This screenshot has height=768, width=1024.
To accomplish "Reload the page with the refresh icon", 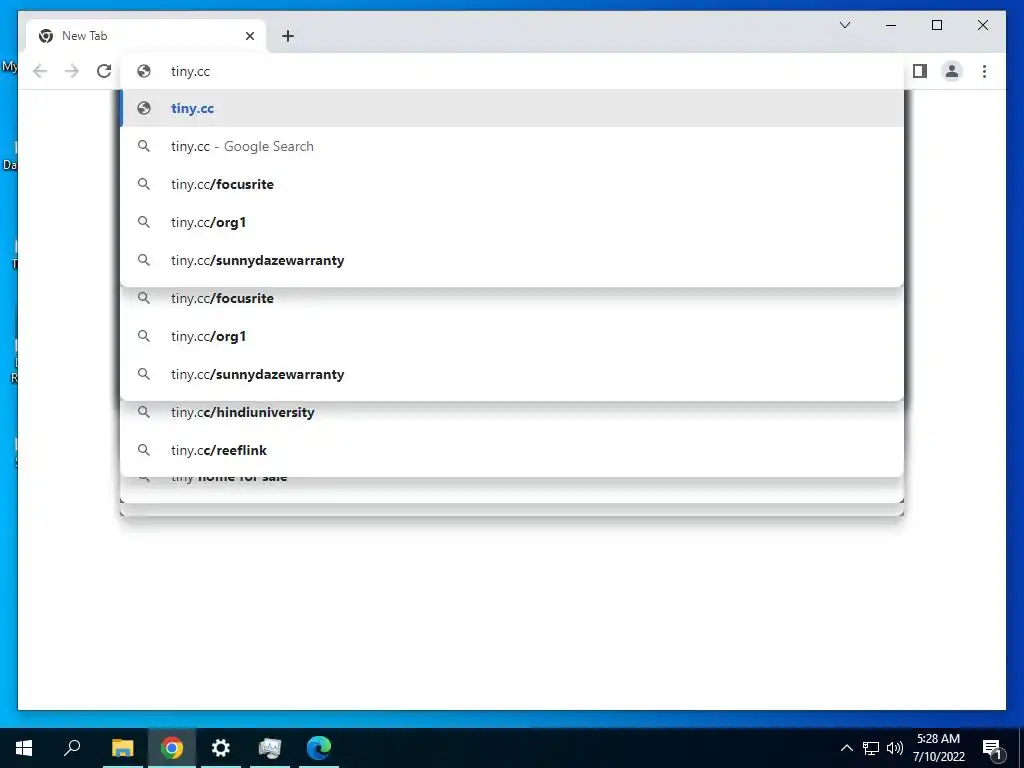I will 104,71.
